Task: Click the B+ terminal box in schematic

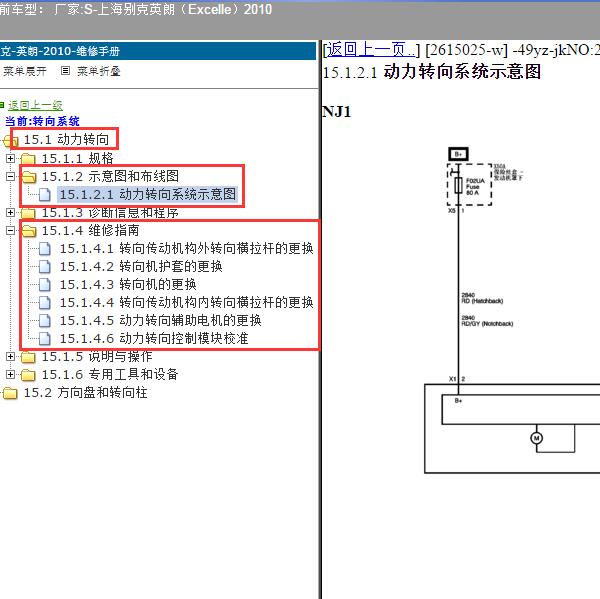Action: coord(458,154)
